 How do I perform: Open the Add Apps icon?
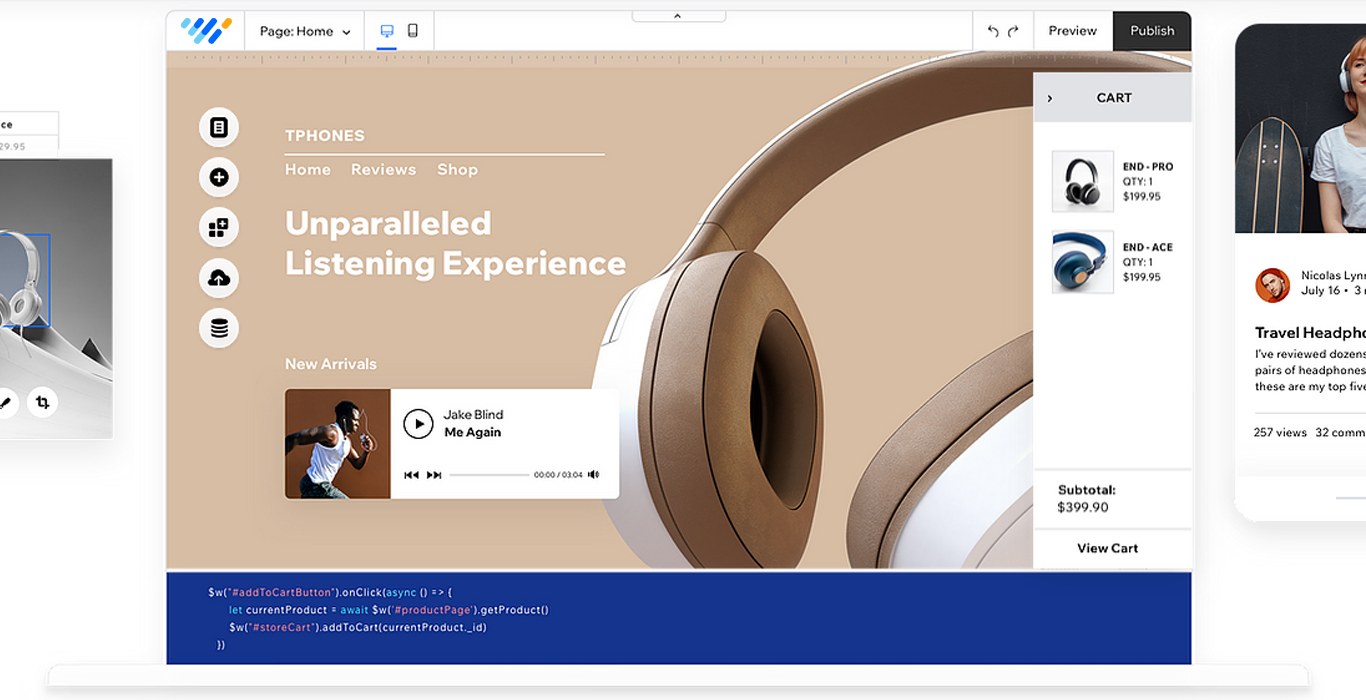(219, 228)
